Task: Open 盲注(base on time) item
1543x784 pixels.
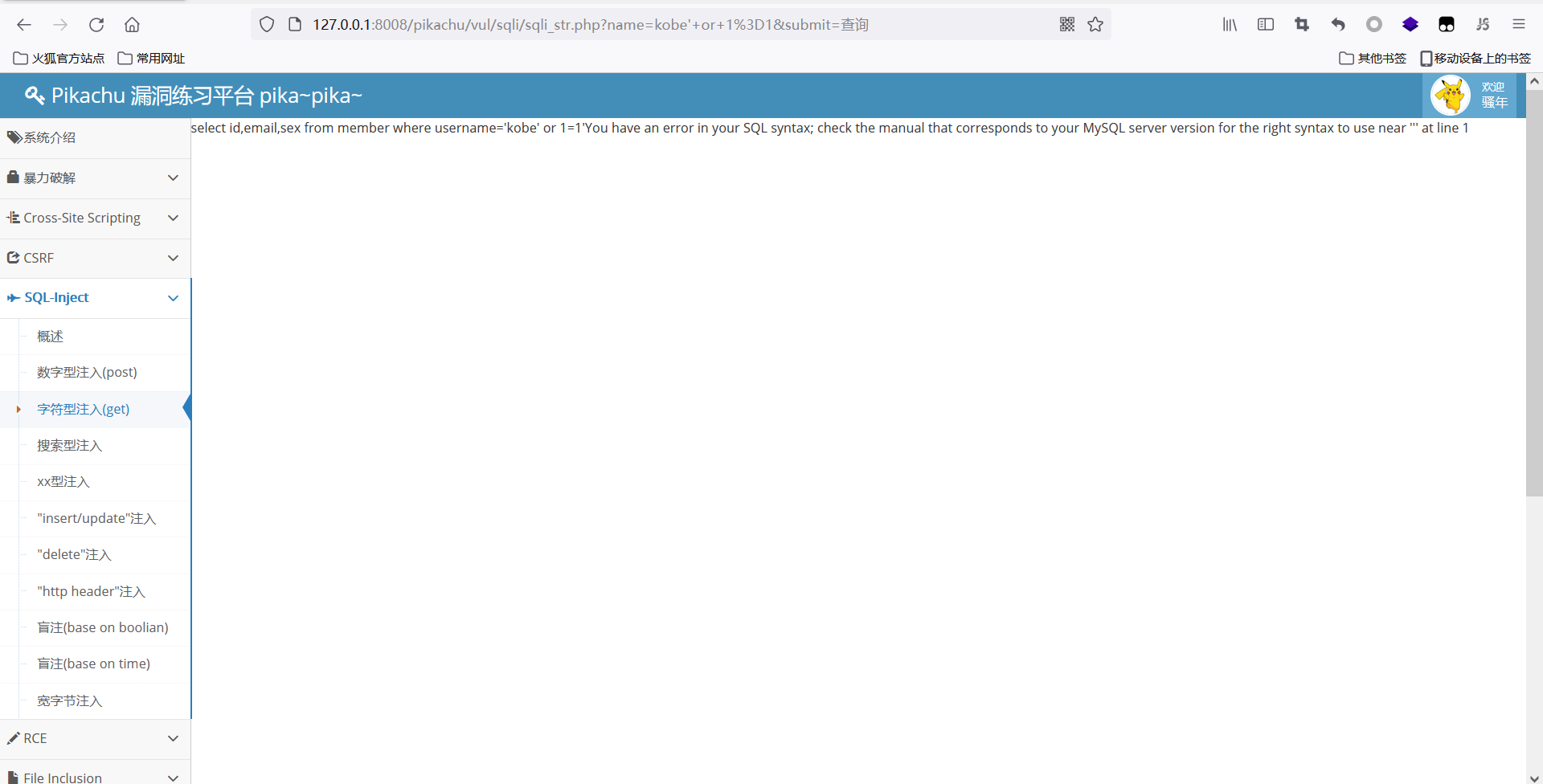Action: click(93, 664)
